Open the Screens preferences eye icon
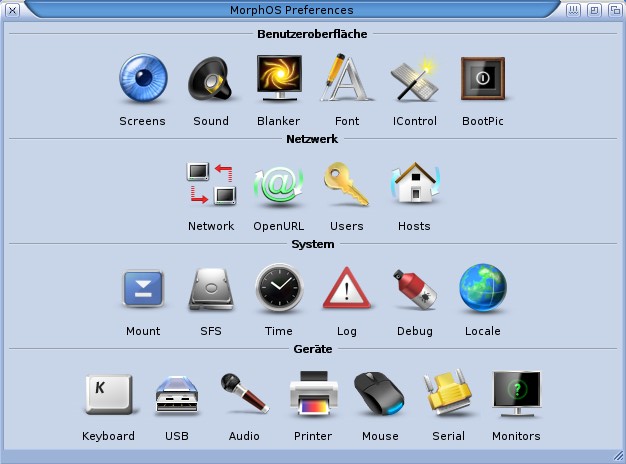The image size is (626, 464). click(143, 78)
